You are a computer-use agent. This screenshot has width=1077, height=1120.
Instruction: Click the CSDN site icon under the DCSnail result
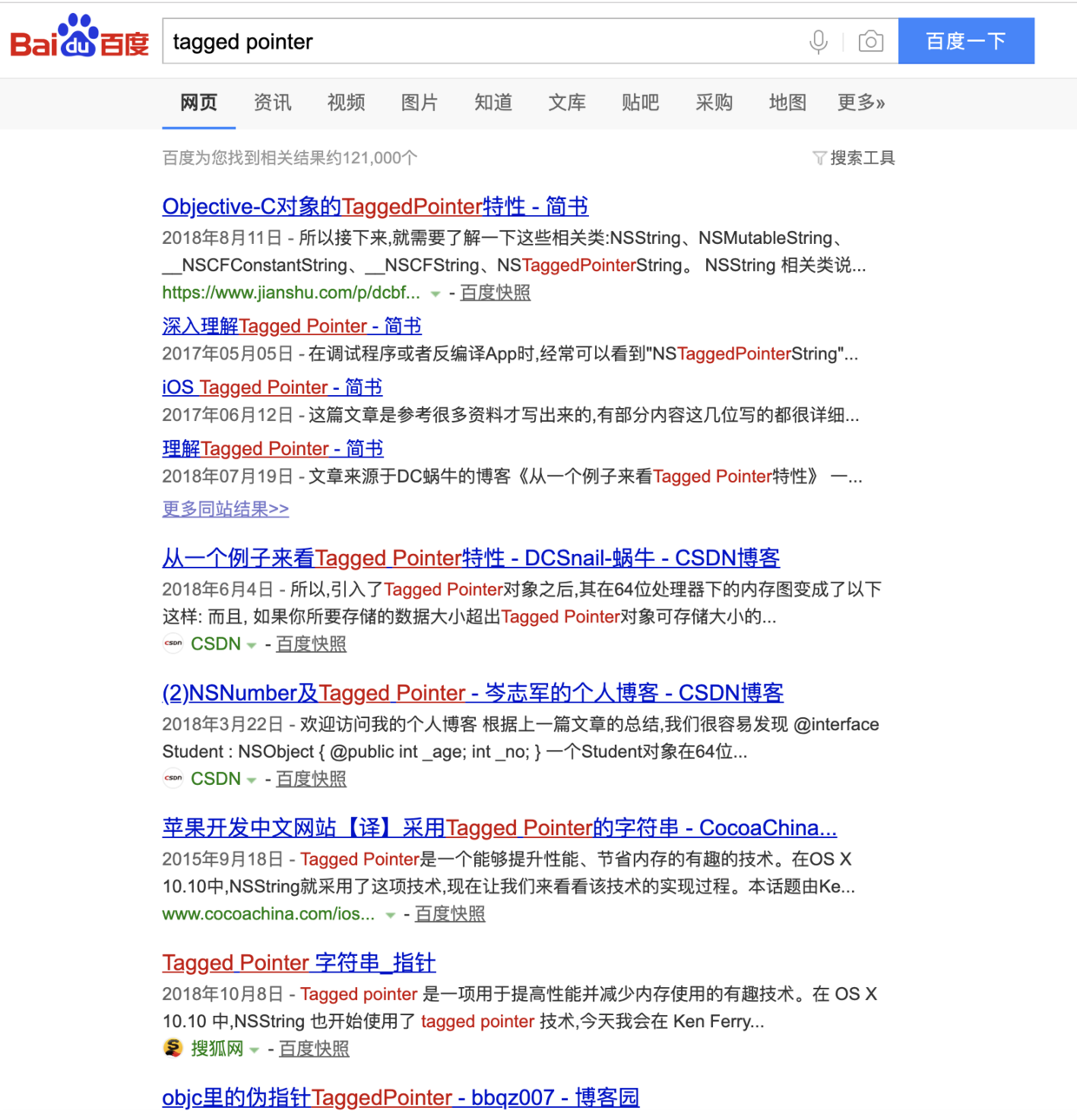(172, 643)
